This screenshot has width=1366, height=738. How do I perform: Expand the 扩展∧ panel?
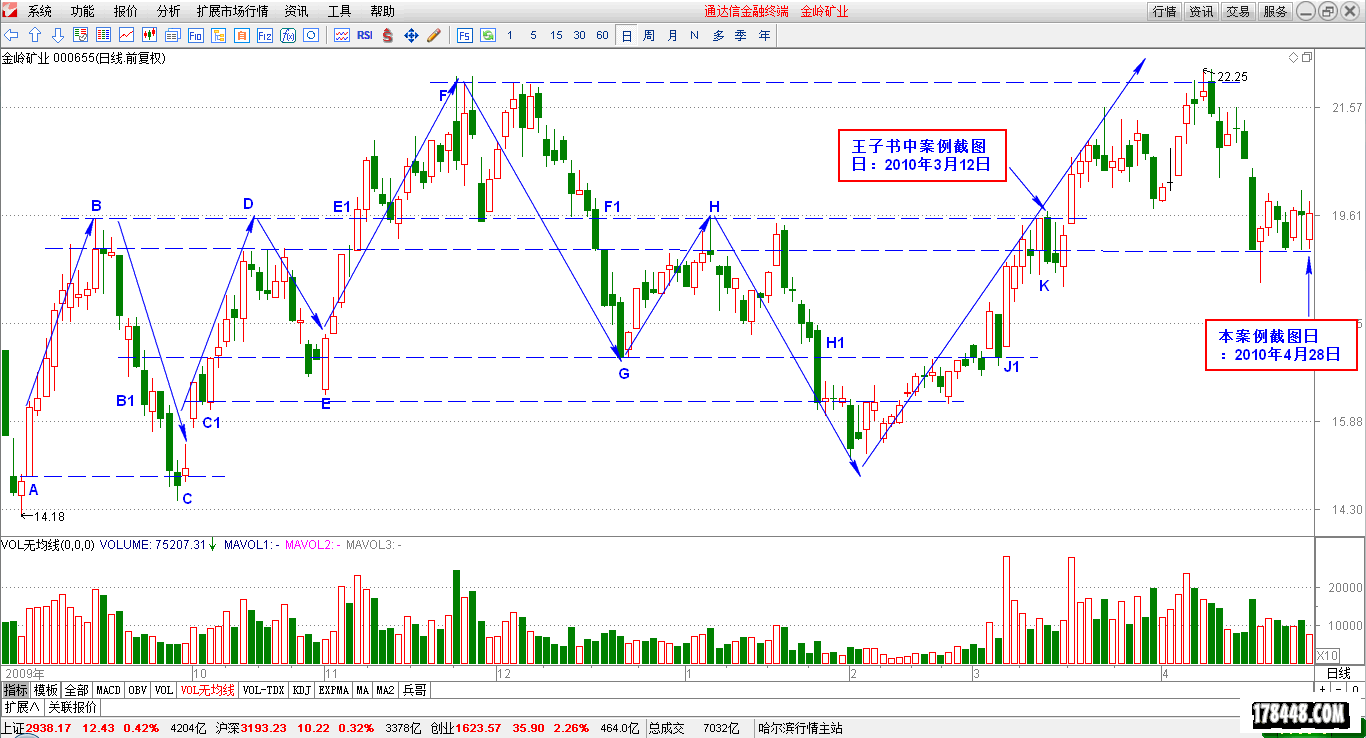(21, 707)
